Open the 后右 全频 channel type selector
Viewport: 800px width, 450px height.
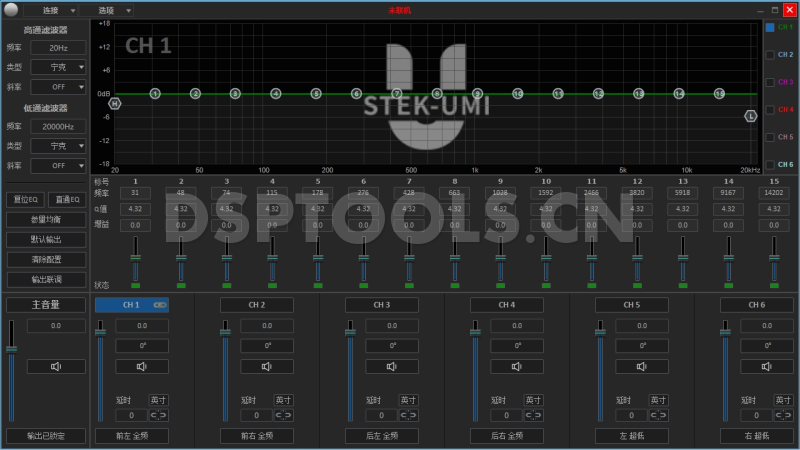click(x=507, y=436)
